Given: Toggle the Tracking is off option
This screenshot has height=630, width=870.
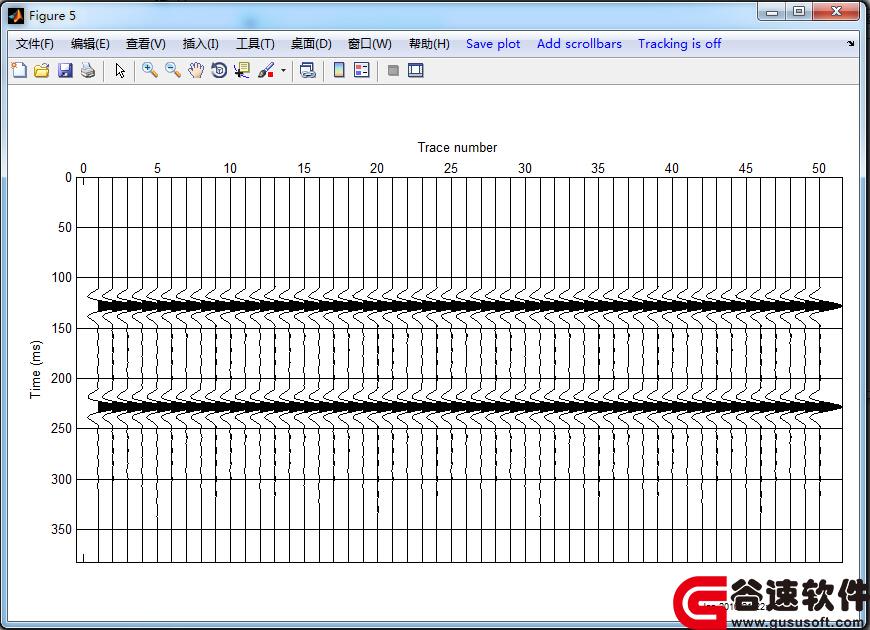Looking at the screenshot, I should (679, 44).
